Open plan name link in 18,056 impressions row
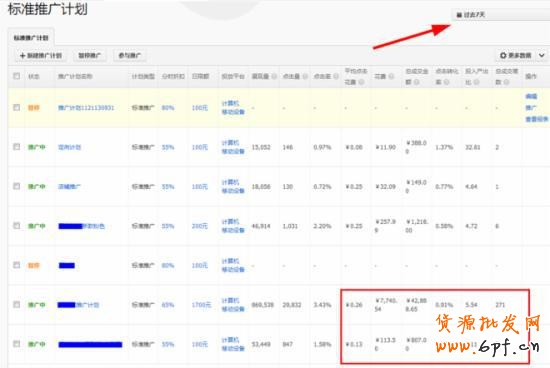Viewport: 550px width, 368px height. pyautogui.click(x=69, y=187)
